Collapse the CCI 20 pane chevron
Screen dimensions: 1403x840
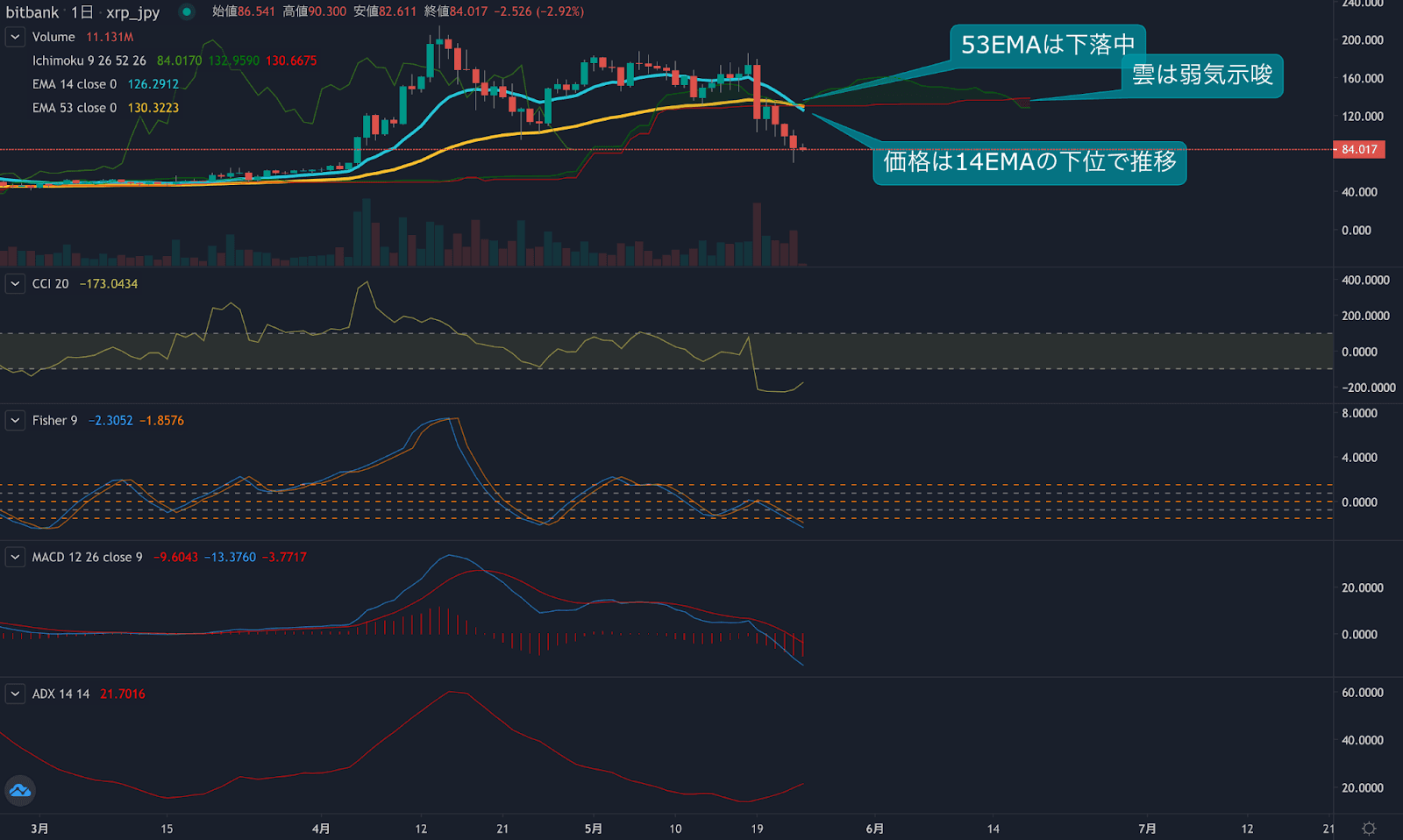pyautogui.click(x=15, y=284)
